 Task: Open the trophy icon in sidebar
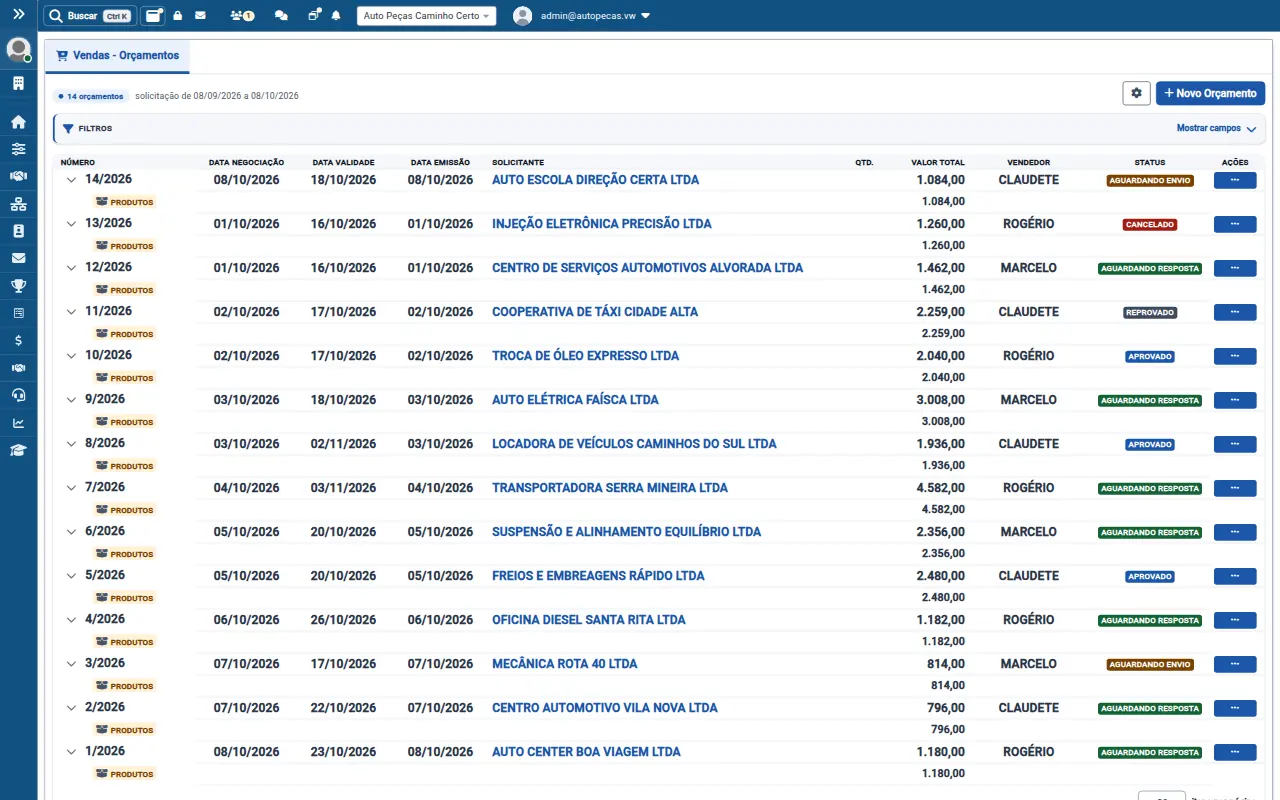coord(18,286)
